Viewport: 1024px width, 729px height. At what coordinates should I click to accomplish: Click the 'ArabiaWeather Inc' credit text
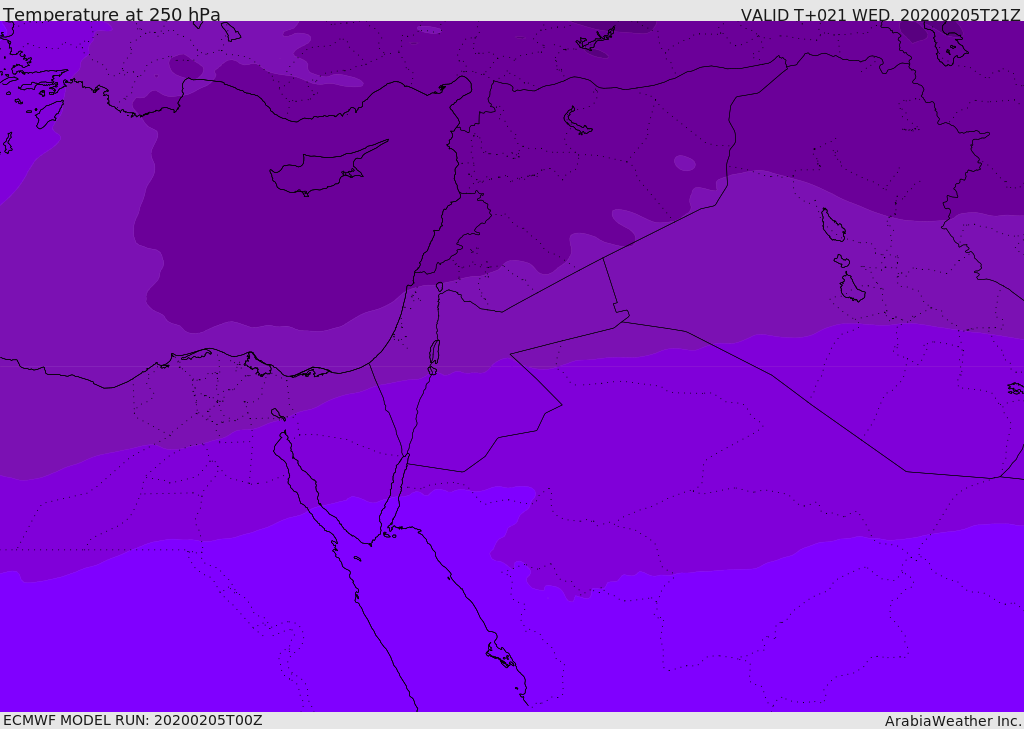952,721
